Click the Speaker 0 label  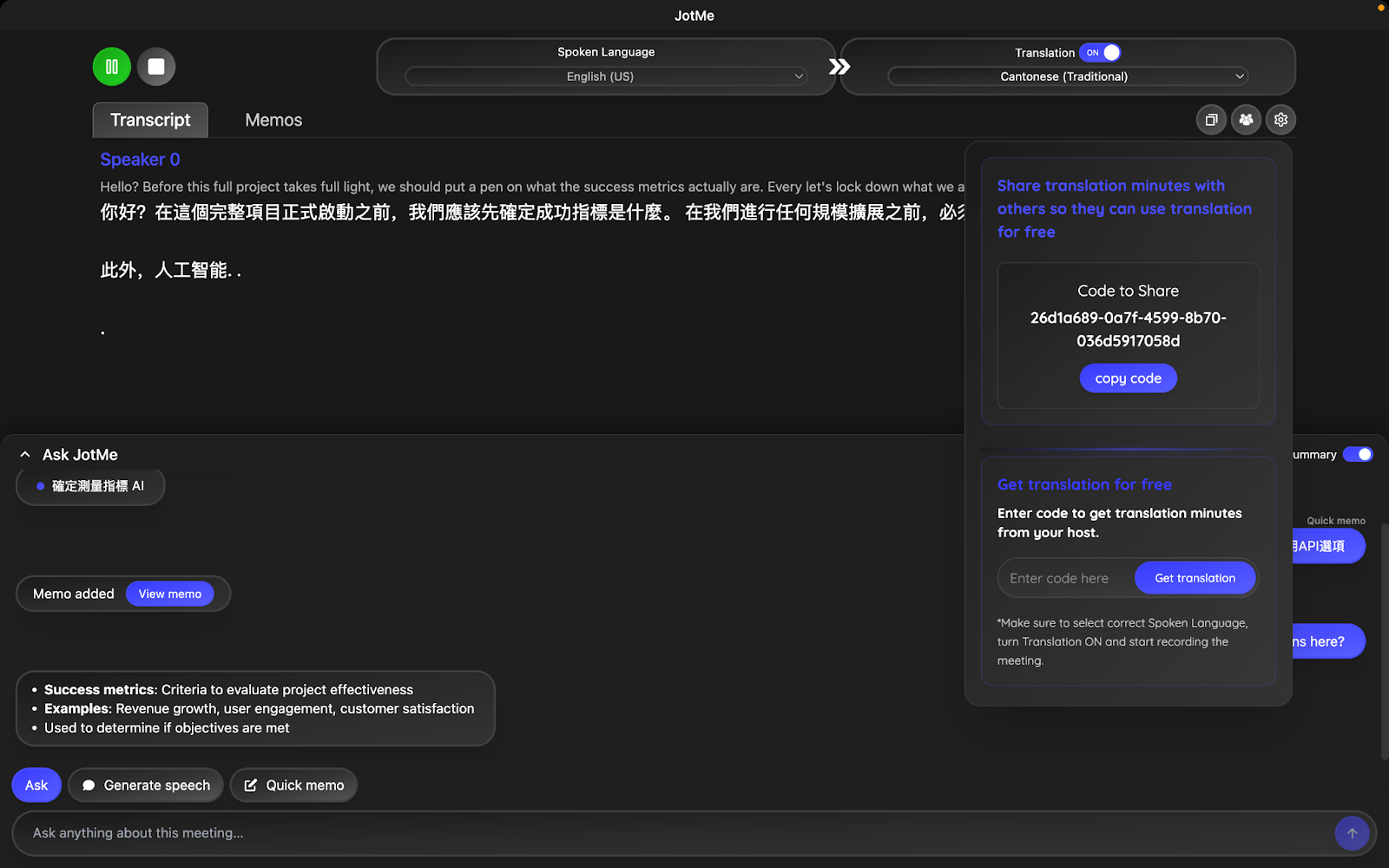[140, 160]
